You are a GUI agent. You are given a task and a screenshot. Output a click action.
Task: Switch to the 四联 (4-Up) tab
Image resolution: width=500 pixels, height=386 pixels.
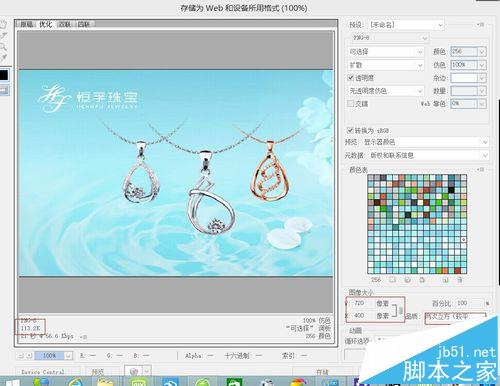pos(83,24)
